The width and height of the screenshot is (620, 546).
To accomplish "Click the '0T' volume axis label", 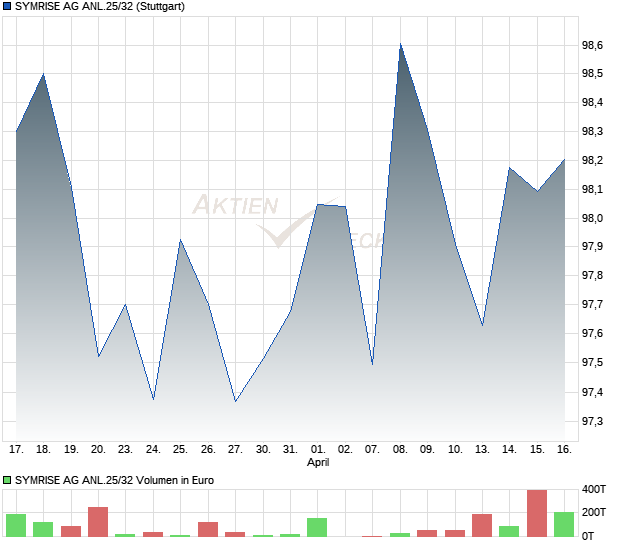I will tap(588, 537).
